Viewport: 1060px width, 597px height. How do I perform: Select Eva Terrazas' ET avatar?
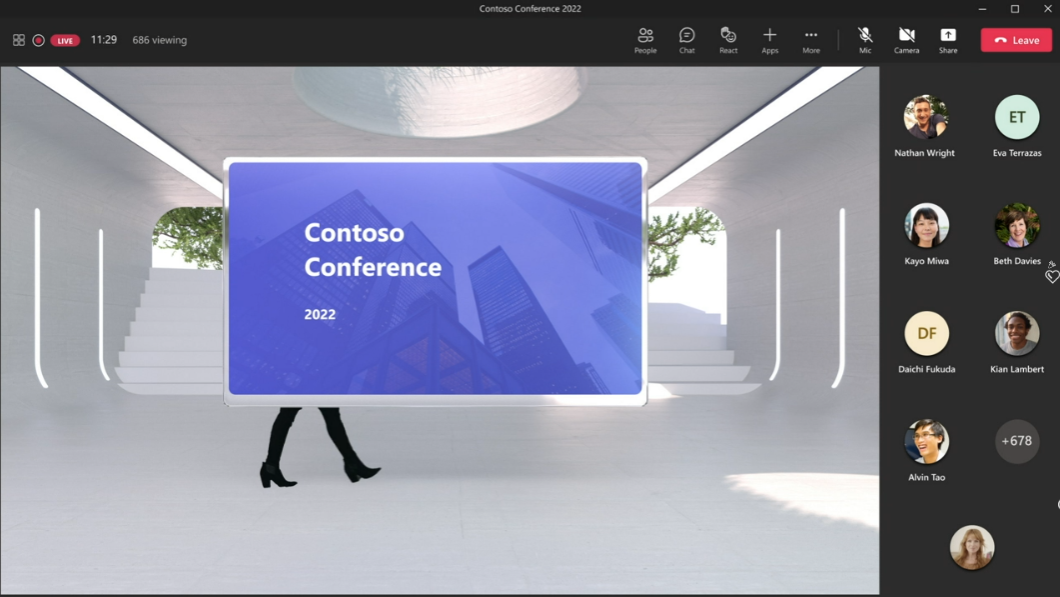1017,117
